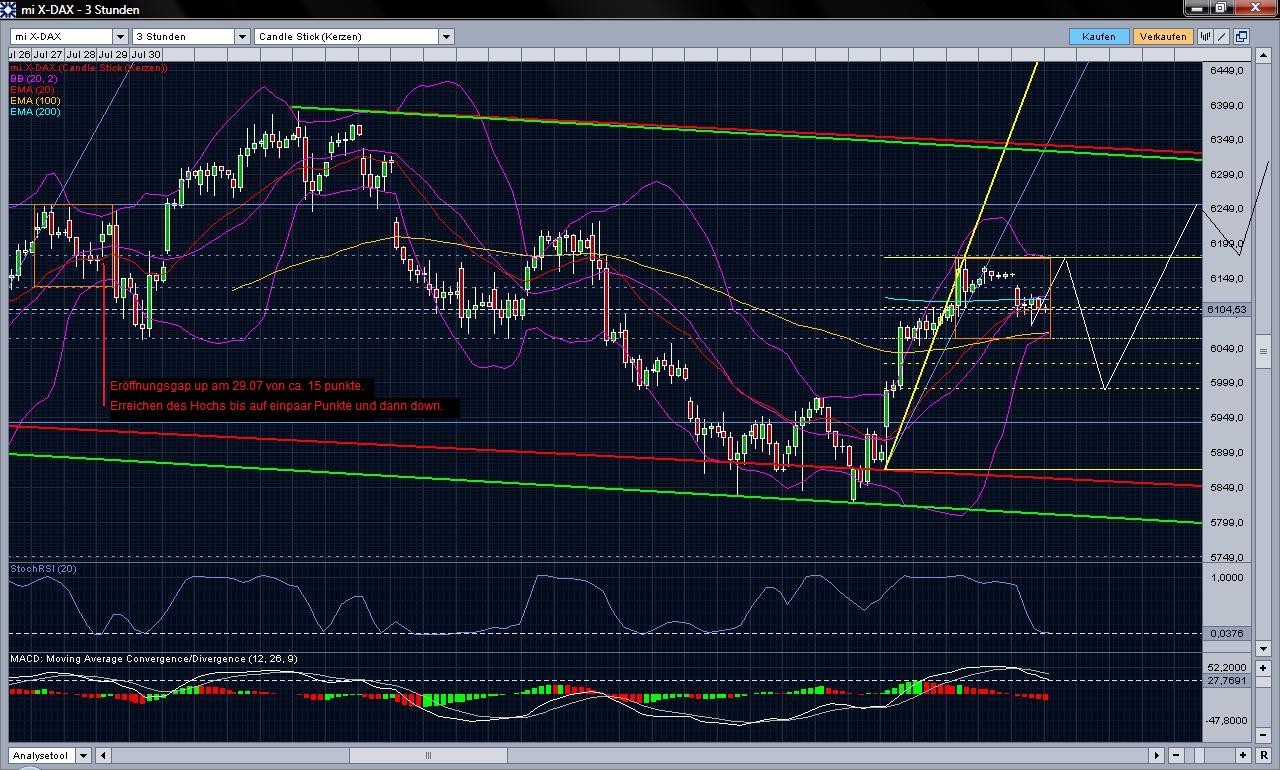Click the EMA (20) legend label

coord(33,90)
